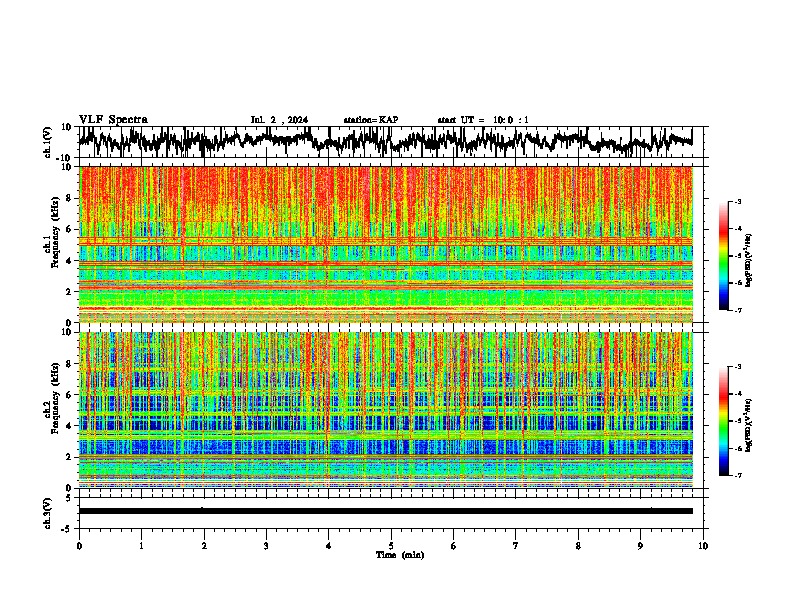The height and width of the screenshot is (612, 792).
Task: Click the "8" kHz tick on ch.1 spectrogram
Action: point(70,198)
